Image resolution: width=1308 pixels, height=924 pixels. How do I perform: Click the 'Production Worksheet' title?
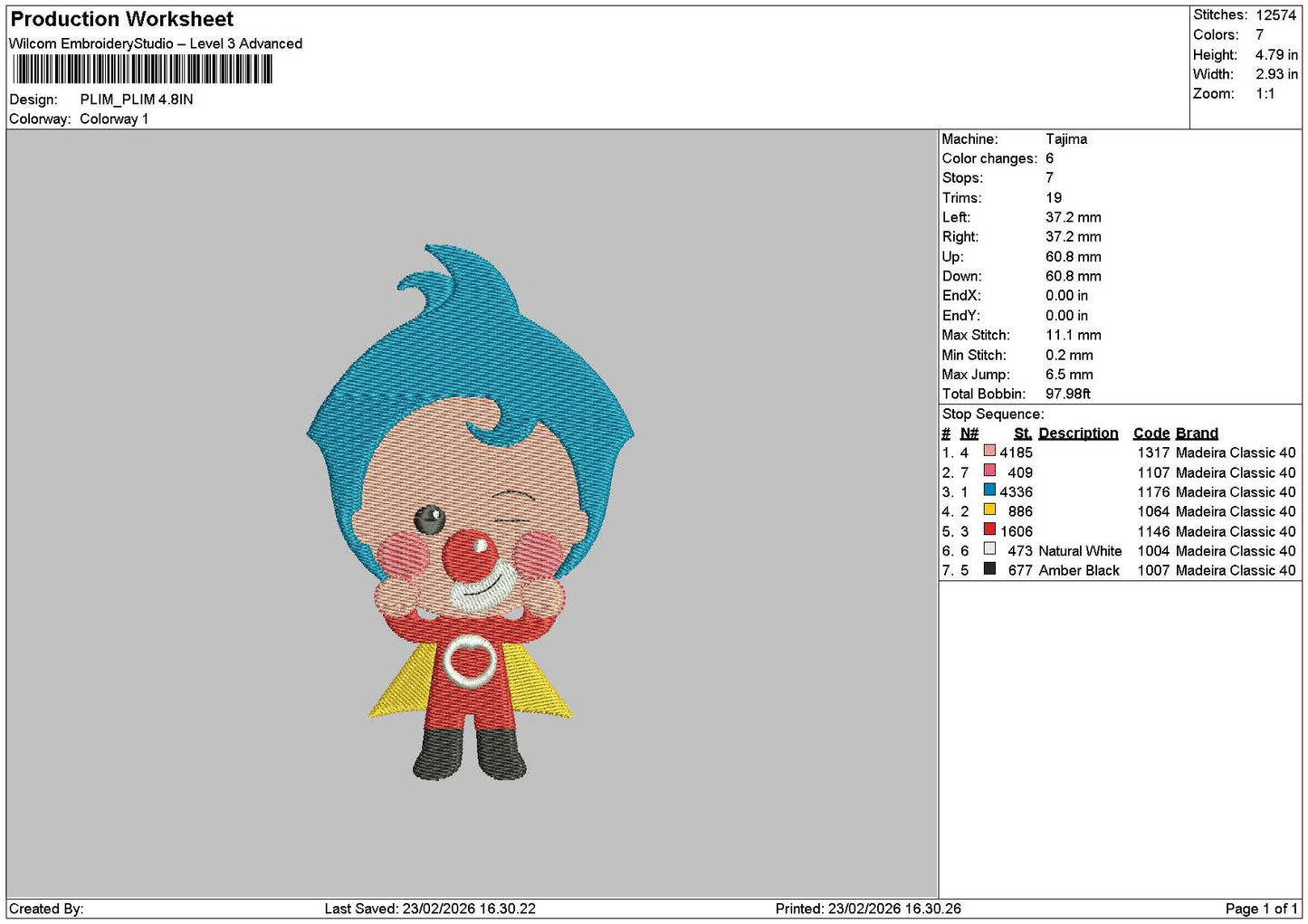[122, 19]
